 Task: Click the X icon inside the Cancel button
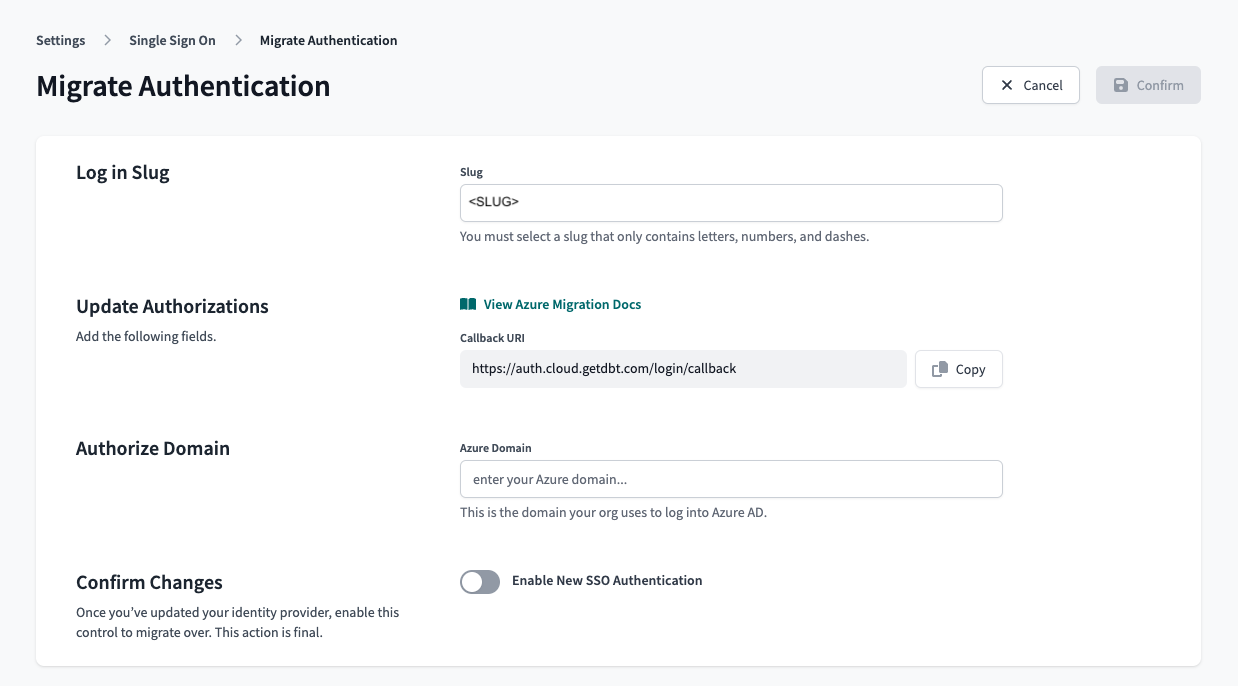(1007, 85)
